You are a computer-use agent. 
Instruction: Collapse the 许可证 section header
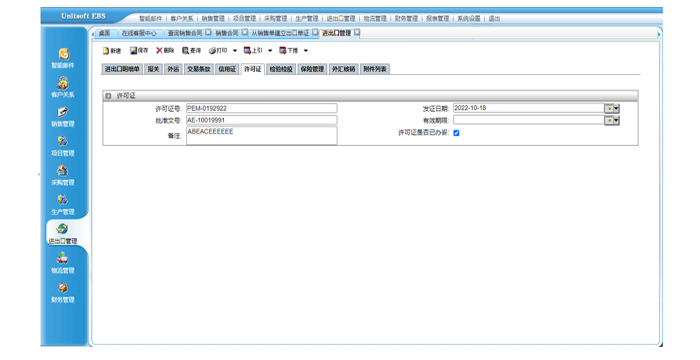pyautogui.click(x=108, y=96)
